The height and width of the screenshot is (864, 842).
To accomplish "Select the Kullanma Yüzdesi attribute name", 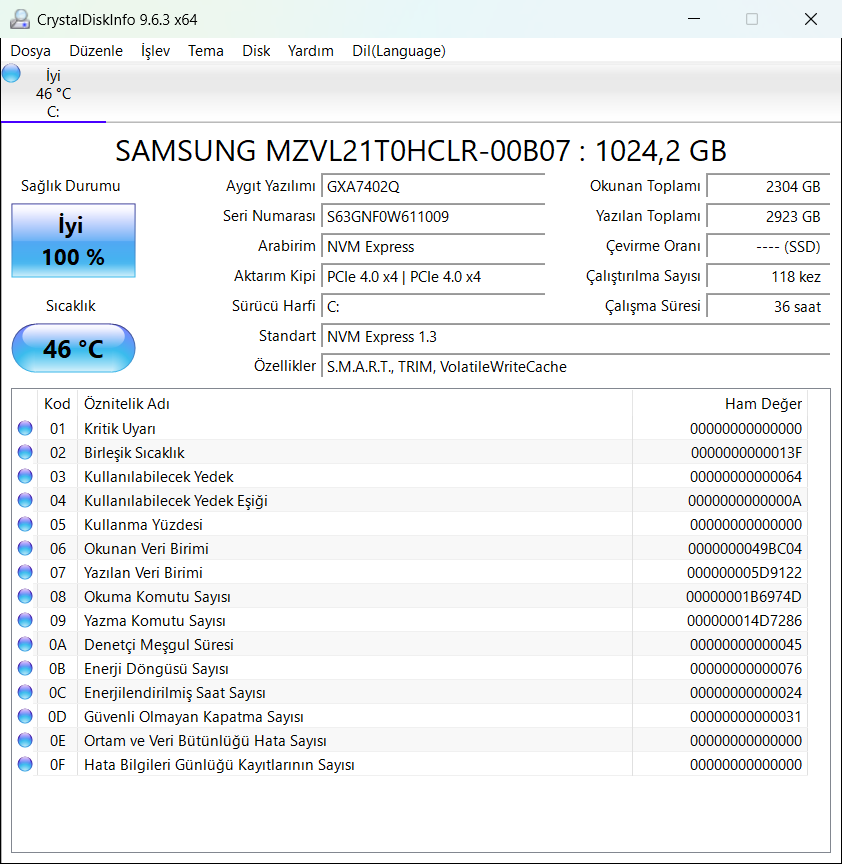I will [x=143, y=525].
